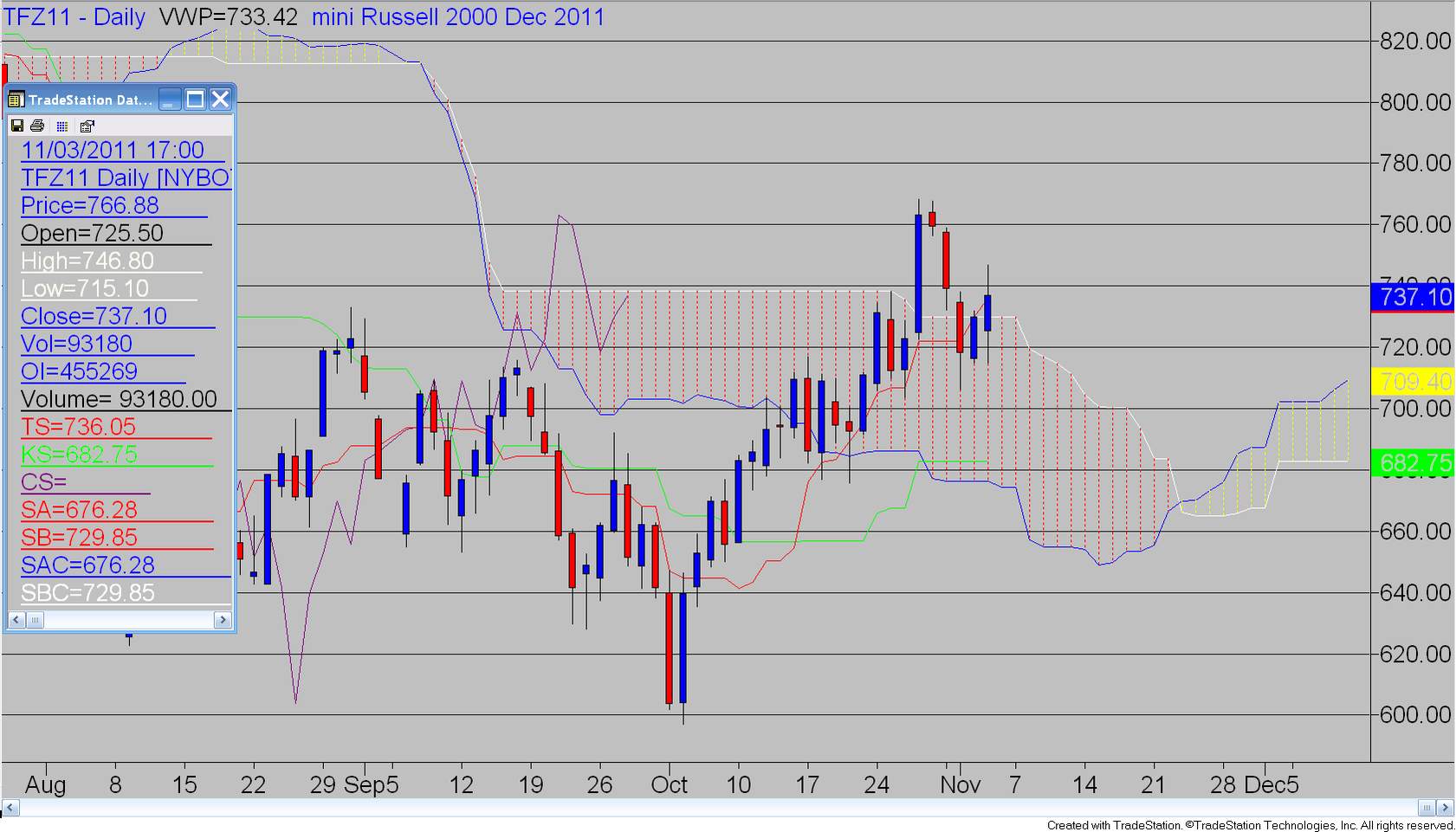1456x832 pixels.
Task: Click the 820.00 price axis label
Action: pyautogui.click(x=1415, y=42)
